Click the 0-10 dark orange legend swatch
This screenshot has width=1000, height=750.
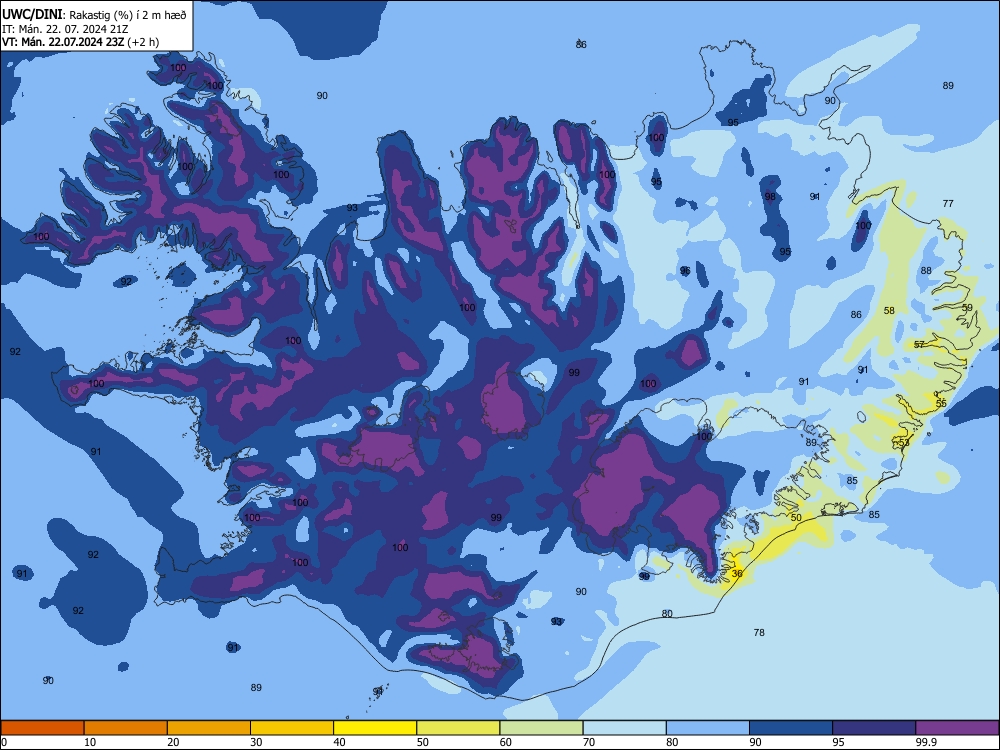(x=42, y=728)
